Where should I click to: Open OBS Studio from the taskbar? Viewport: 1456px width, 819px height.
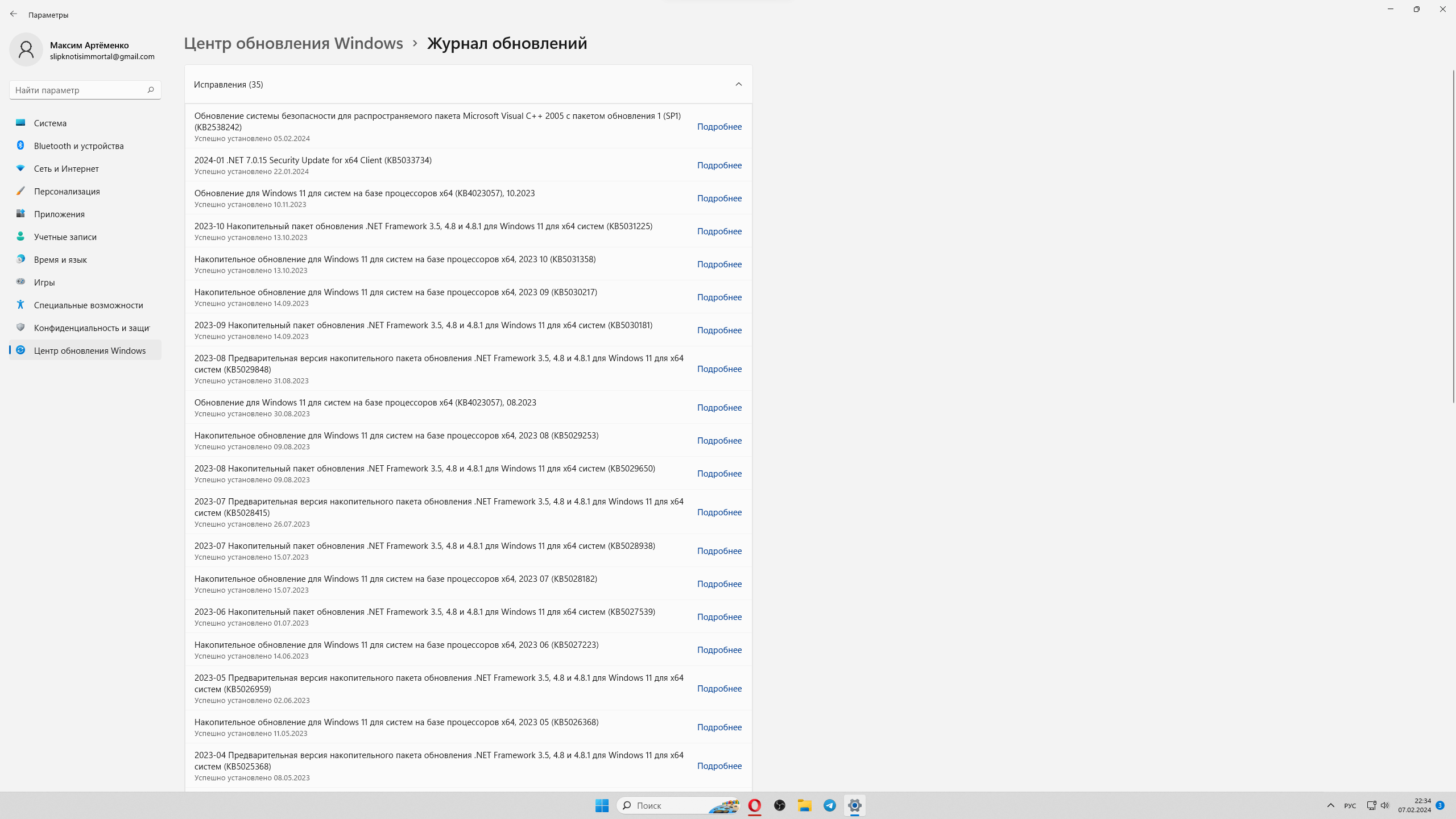[x=779, y=805]
